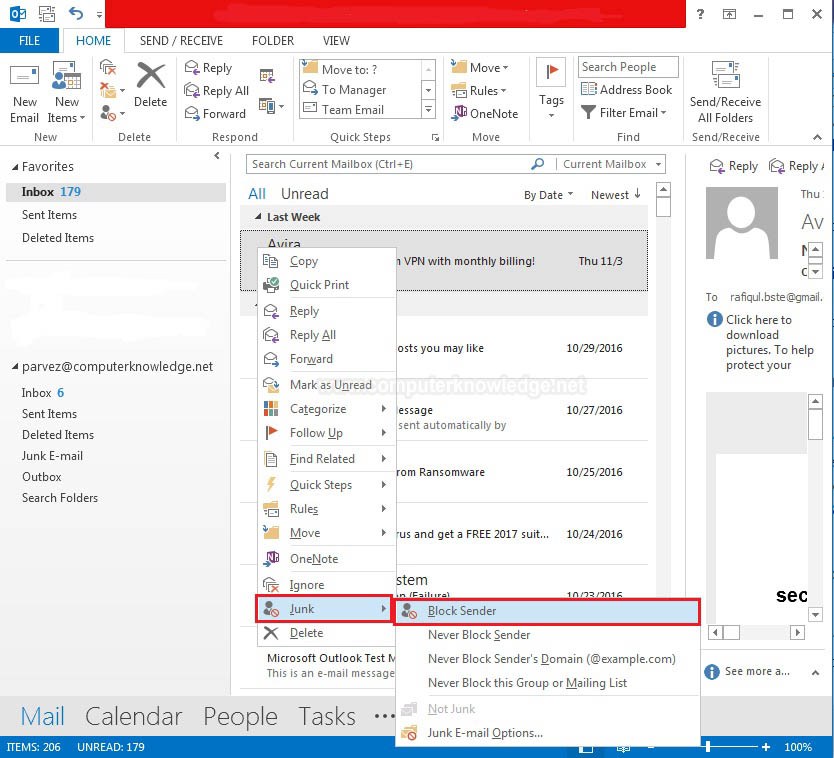This screenshot has width=834, height=758.
Task: Click the New Email ribbon icon
Action: pyautogui.click(x=24, y=77)
